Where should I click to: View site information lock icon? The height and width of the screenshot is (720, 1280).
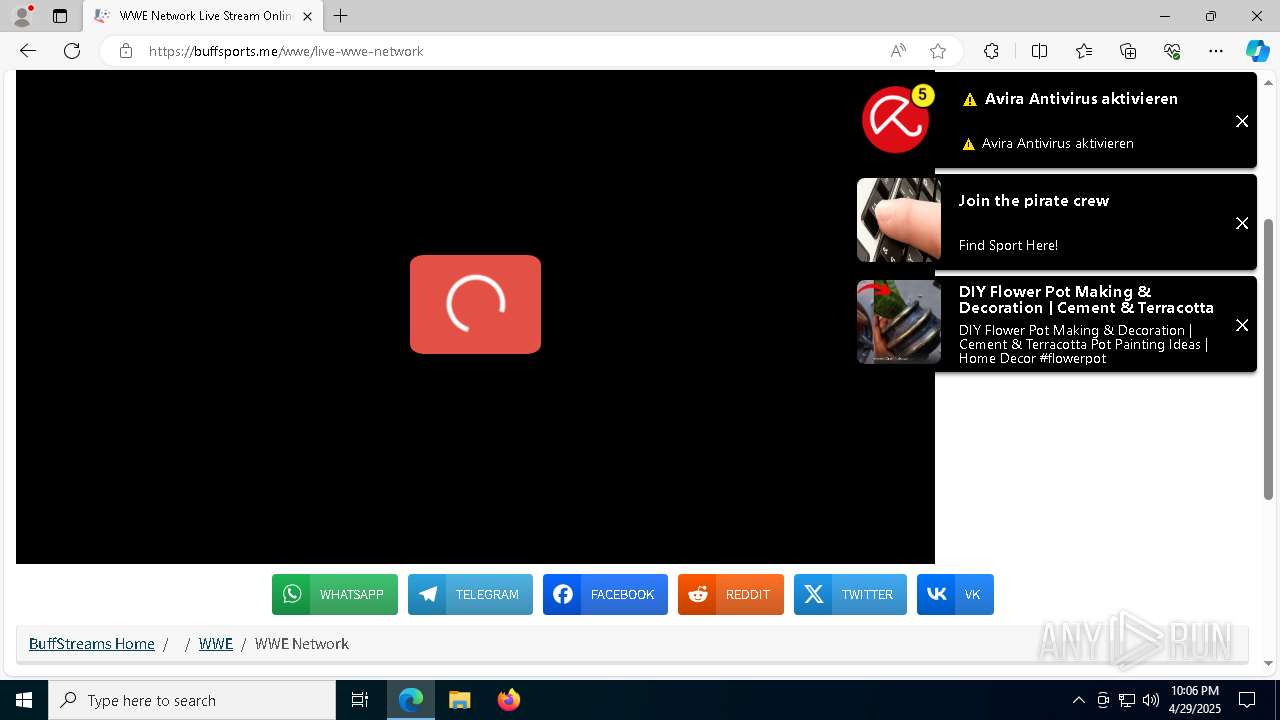(126, 51)
